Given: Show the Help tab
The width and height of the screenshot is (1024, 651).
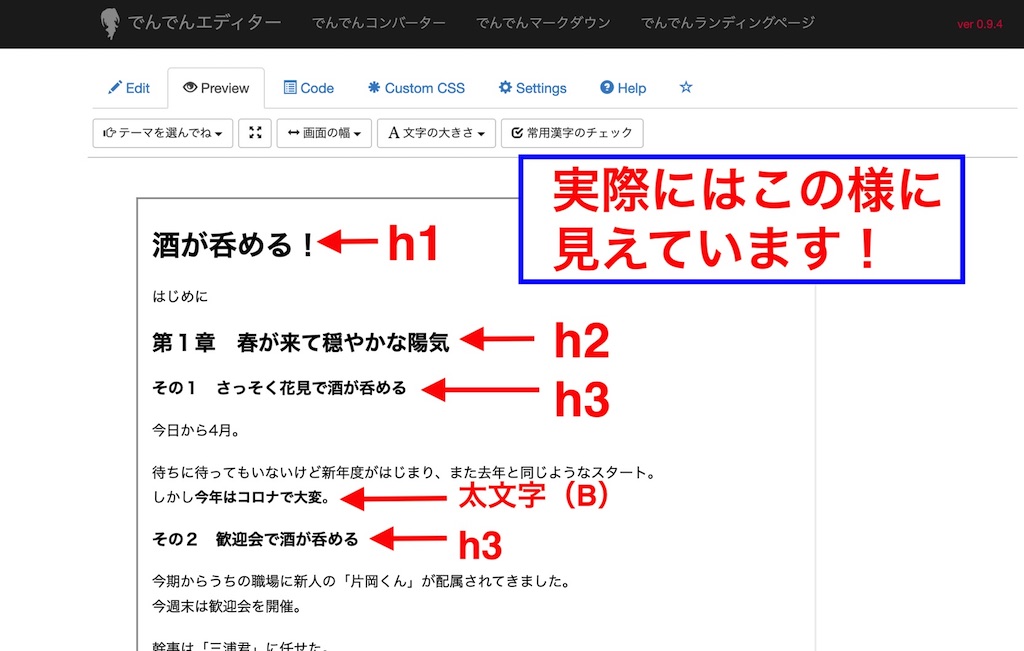Looking at the screenshot, I should [x=623, y=88].
